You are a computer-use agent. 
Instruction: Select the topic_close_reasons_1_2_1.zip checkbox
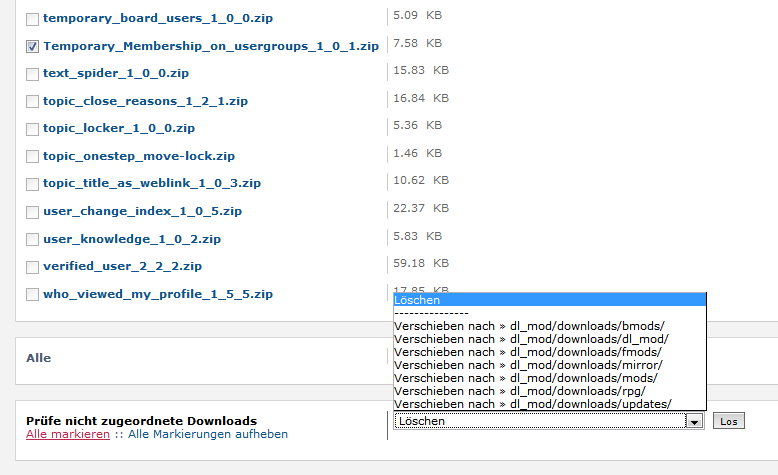click(x=33, y=102)
